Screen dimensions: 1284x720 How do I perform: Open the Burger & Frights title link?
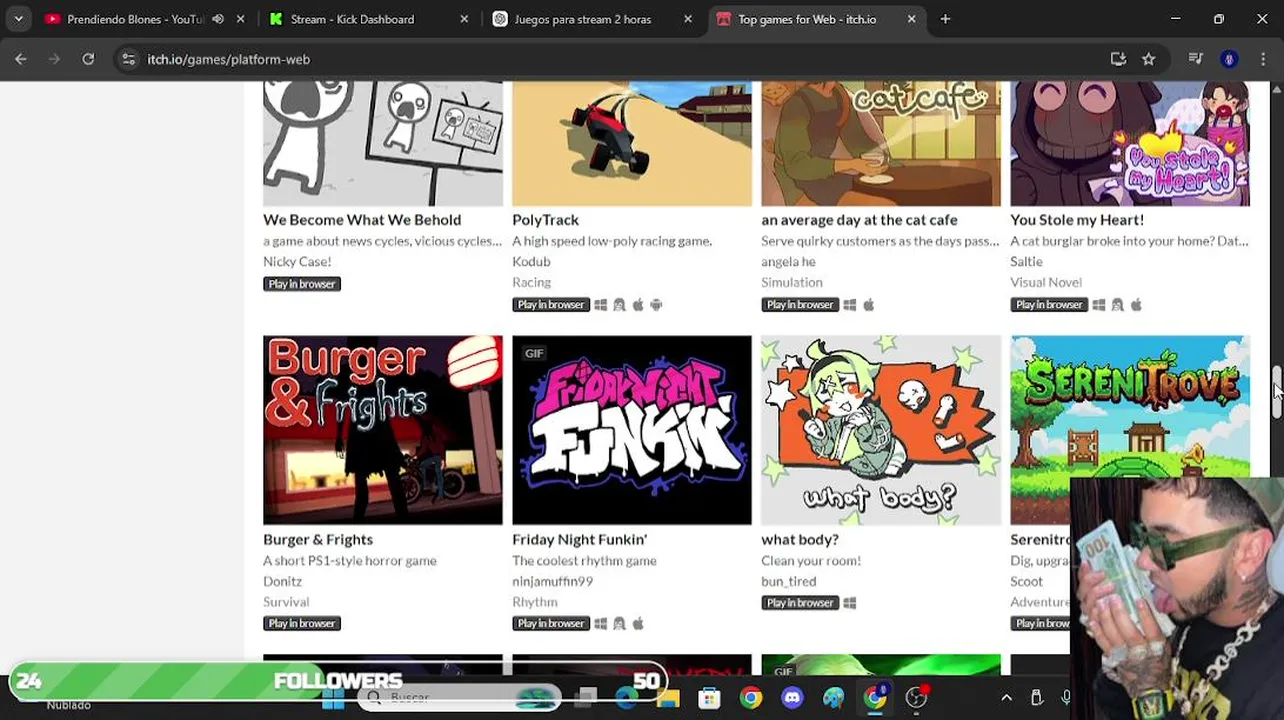tap(318, 539)
